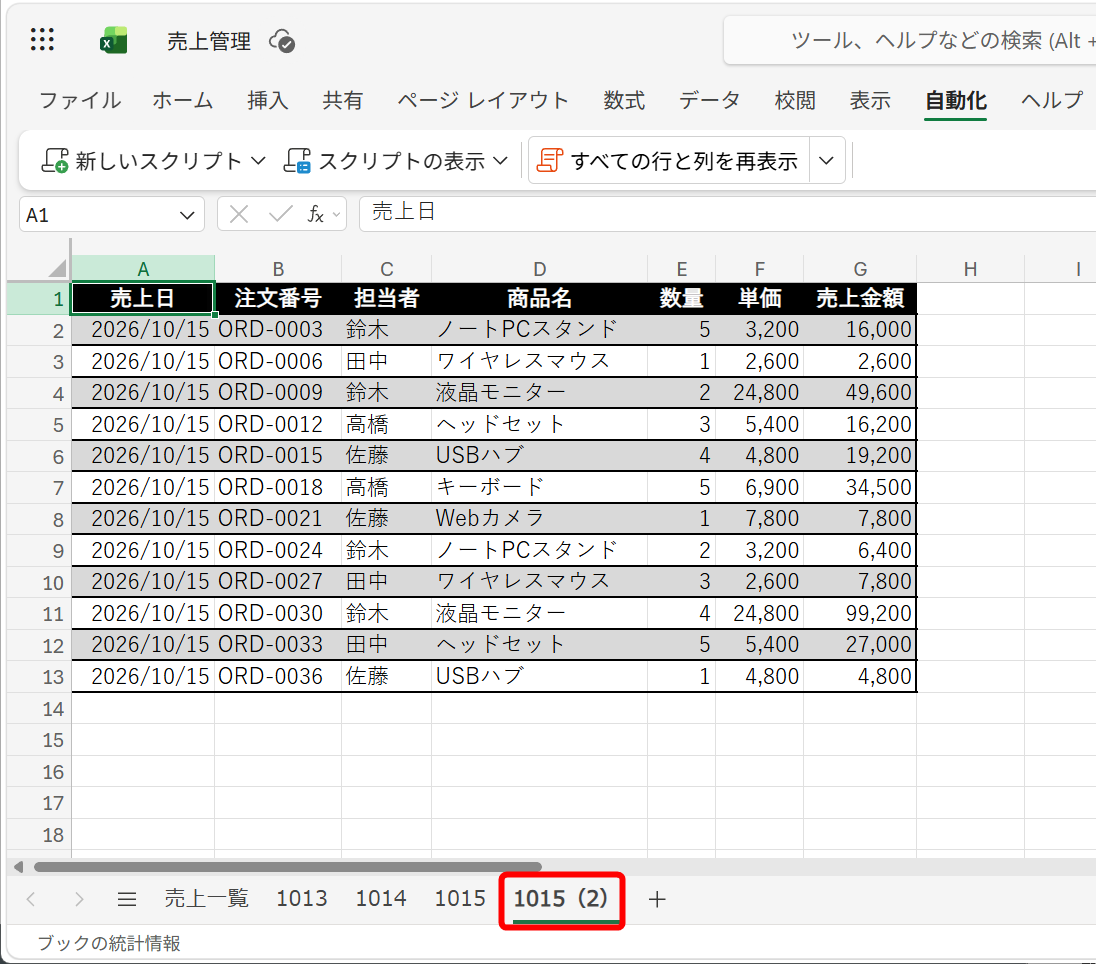This screenshot has height=964, width=1096.
Task: Click the formula bar input showing 売上日
Action: 727,213
